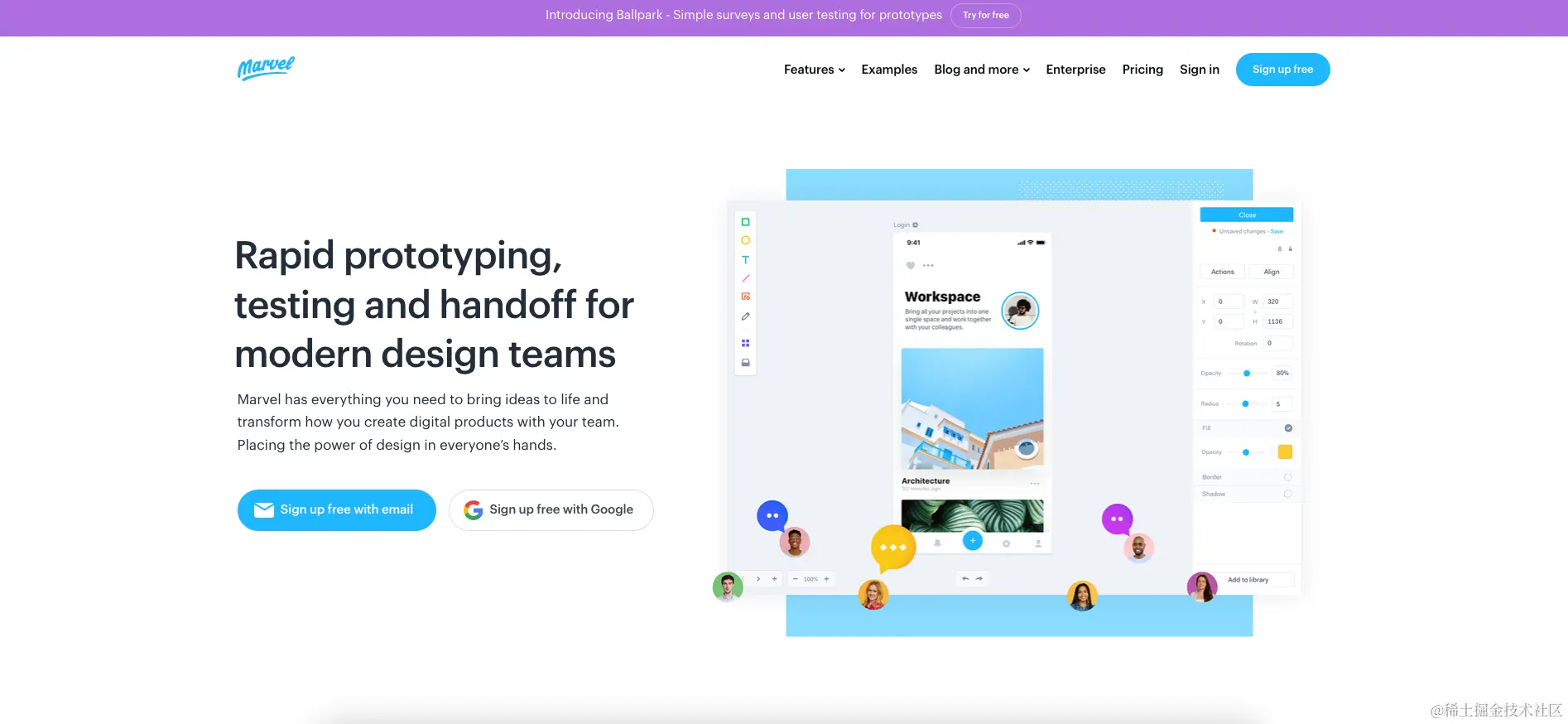This screenshot has height=724, width=1568.
Task: Select the orange Image tool
Action: pyautogui.click(x=745, y=297)
